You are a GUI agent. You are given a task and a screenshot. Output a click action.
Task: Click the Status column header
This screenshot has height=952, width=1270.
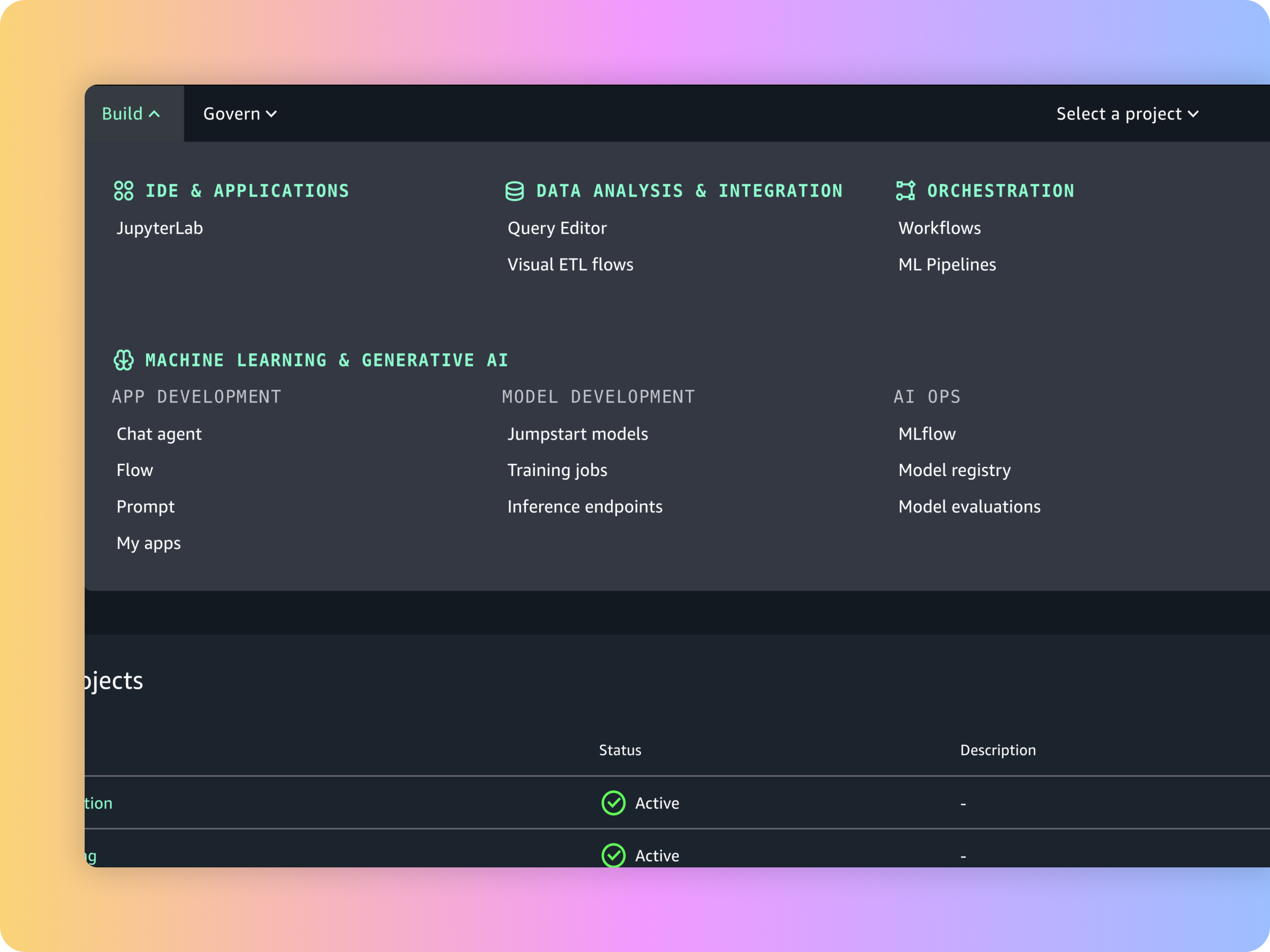point(620,750)
